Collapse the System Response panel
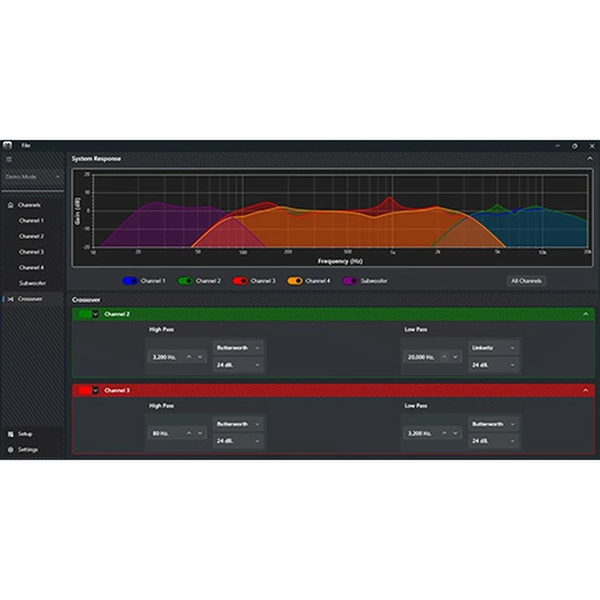This screenshot has width=600, height=600. 590,158
